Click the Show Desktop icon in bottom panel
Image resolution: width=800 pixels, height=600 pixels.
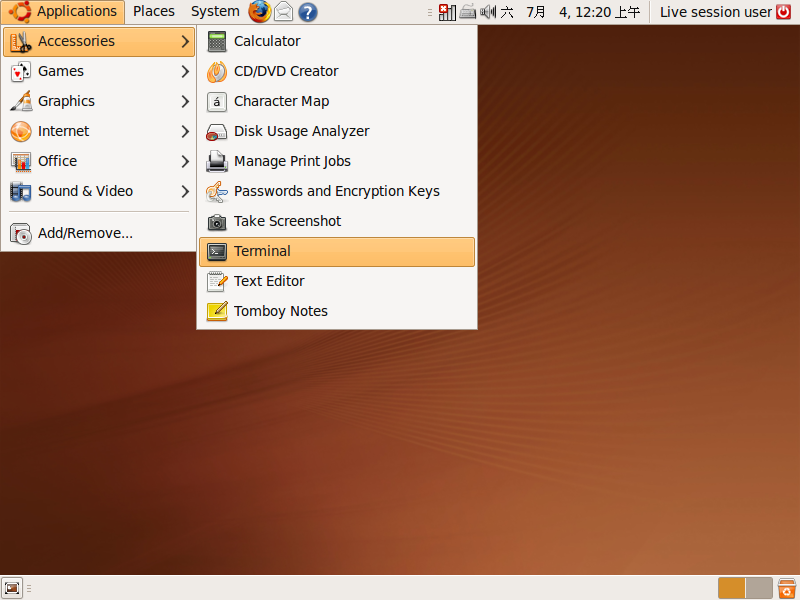tap(12, 588)
